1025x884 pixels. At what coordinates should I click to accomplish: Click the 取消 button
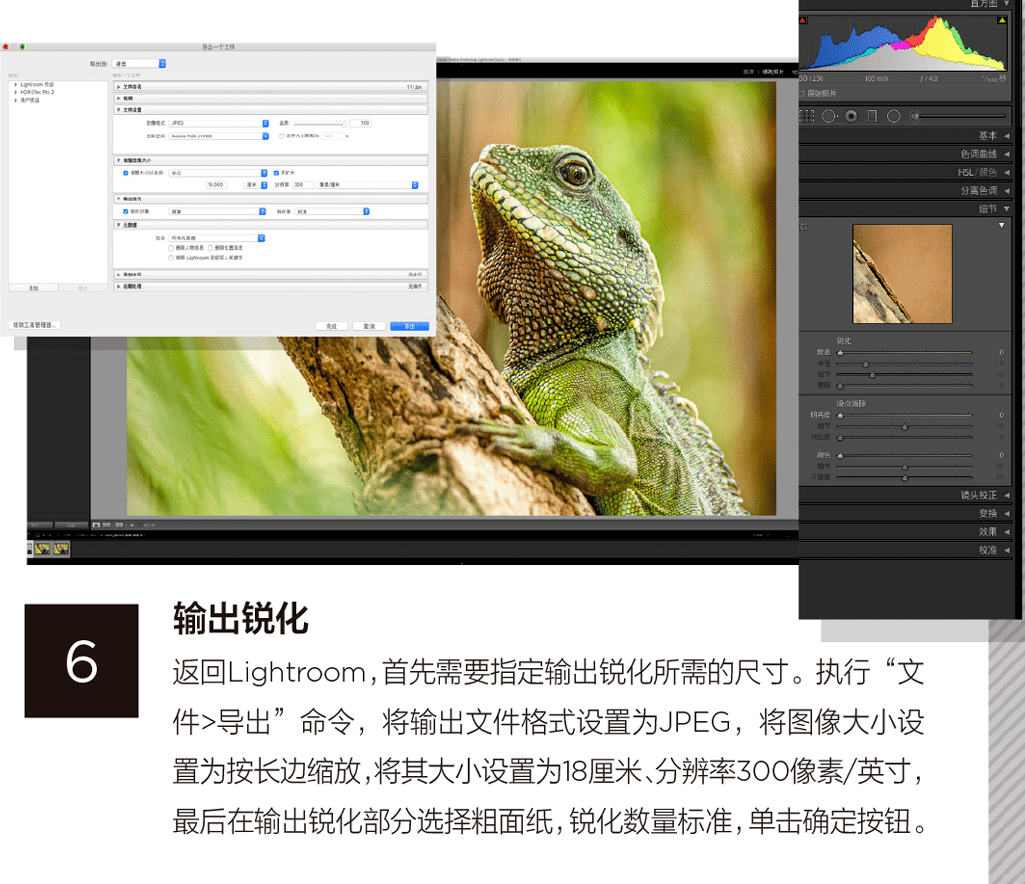coord(369,326)
